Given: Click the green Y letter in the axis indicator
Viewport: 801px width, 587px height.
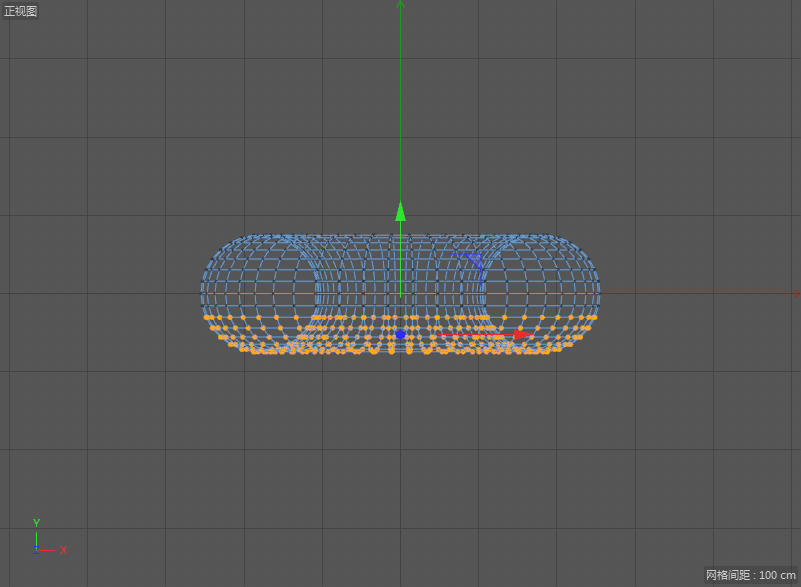Looking at the screenshot, I should (x=36, y=523).
